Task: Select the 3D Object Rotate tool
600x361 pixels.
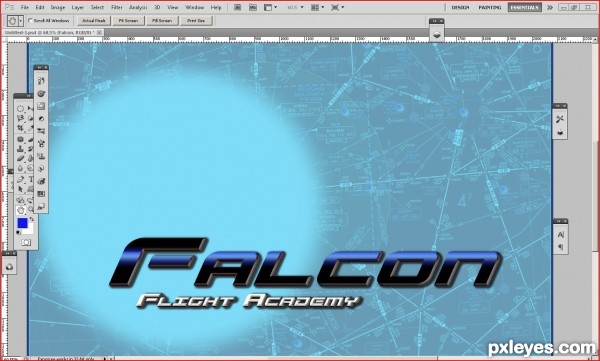Action: (x=20, y=200)
